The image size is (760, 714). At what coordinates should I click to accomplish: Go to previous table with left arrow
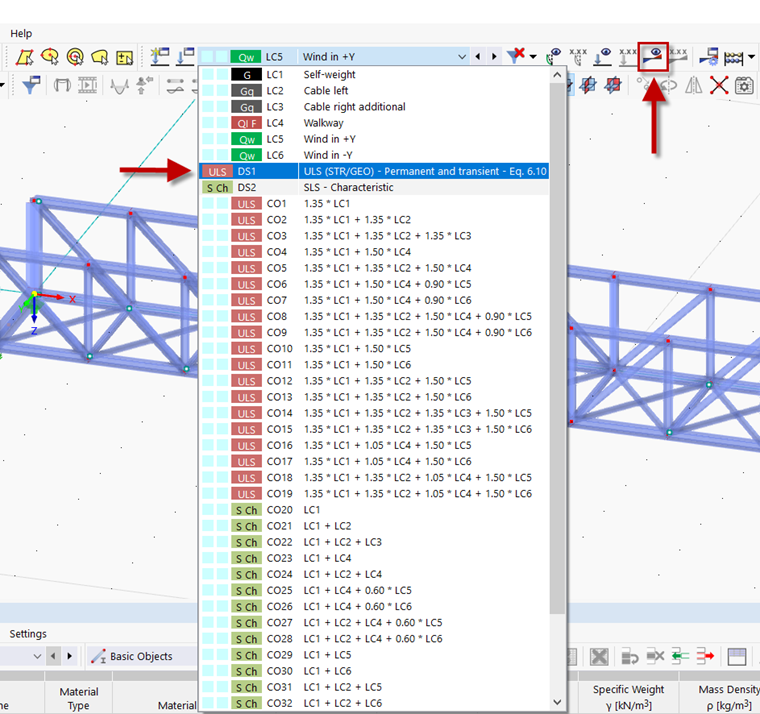coord(53,656)
